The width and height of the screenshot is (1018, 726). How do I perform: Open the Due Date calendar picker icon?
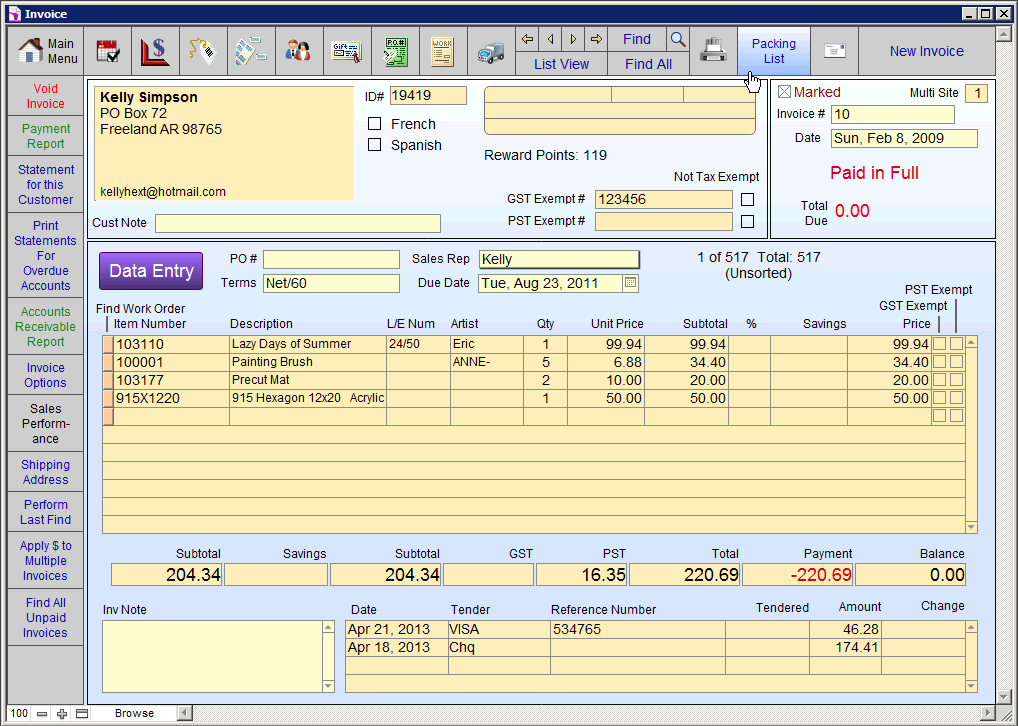(630, 283)
